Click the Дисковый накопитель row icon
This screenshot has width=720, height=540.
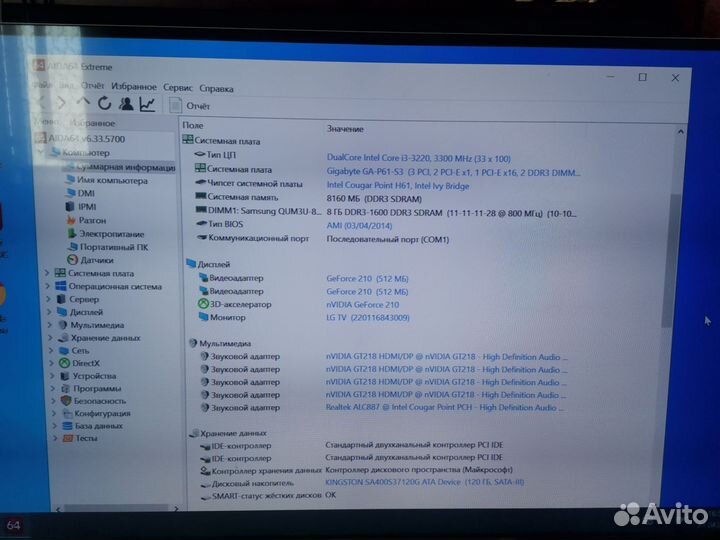(205, 484)
